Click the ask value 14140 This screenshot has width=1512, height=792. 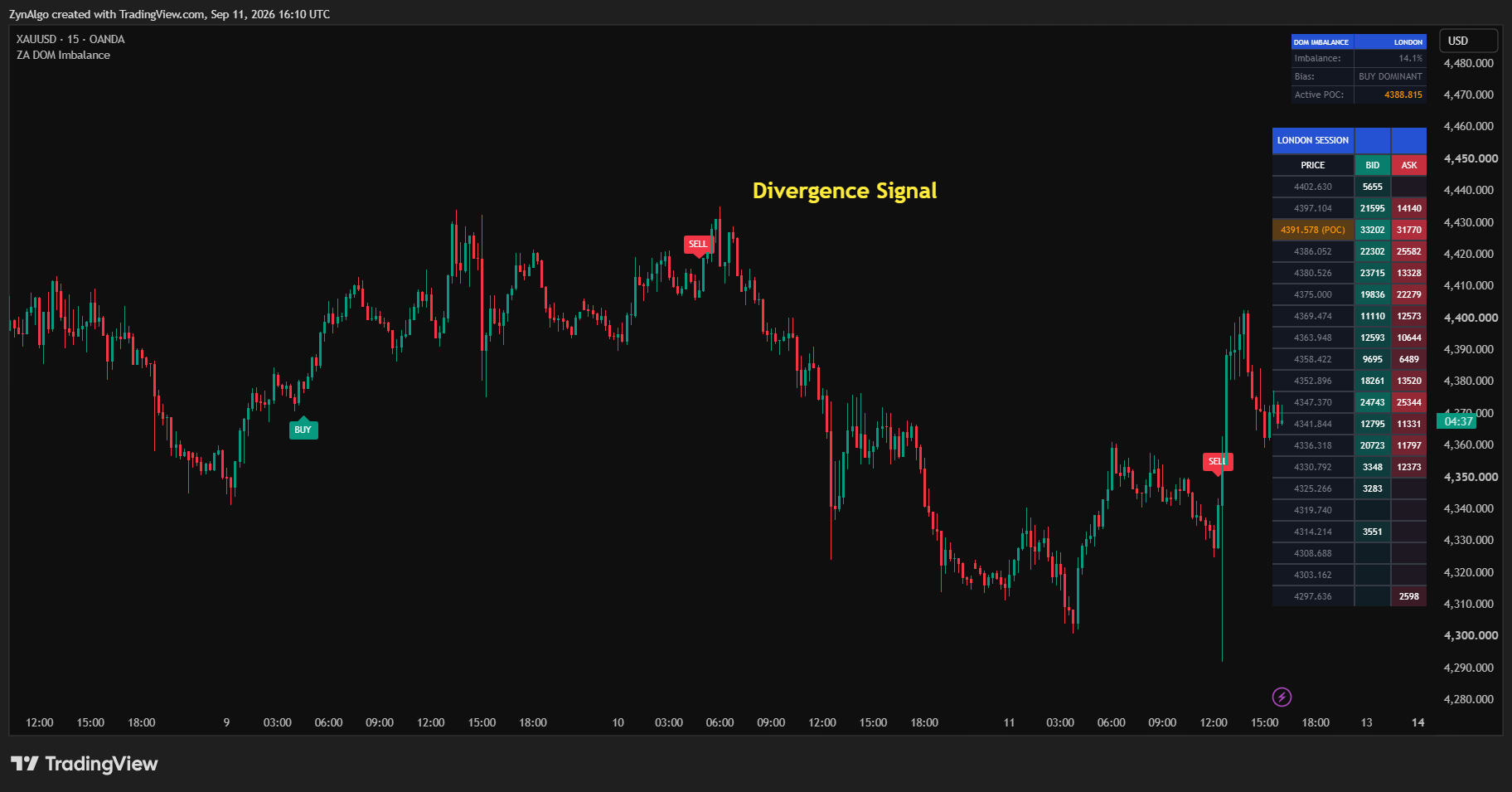tap(1409, 208)
